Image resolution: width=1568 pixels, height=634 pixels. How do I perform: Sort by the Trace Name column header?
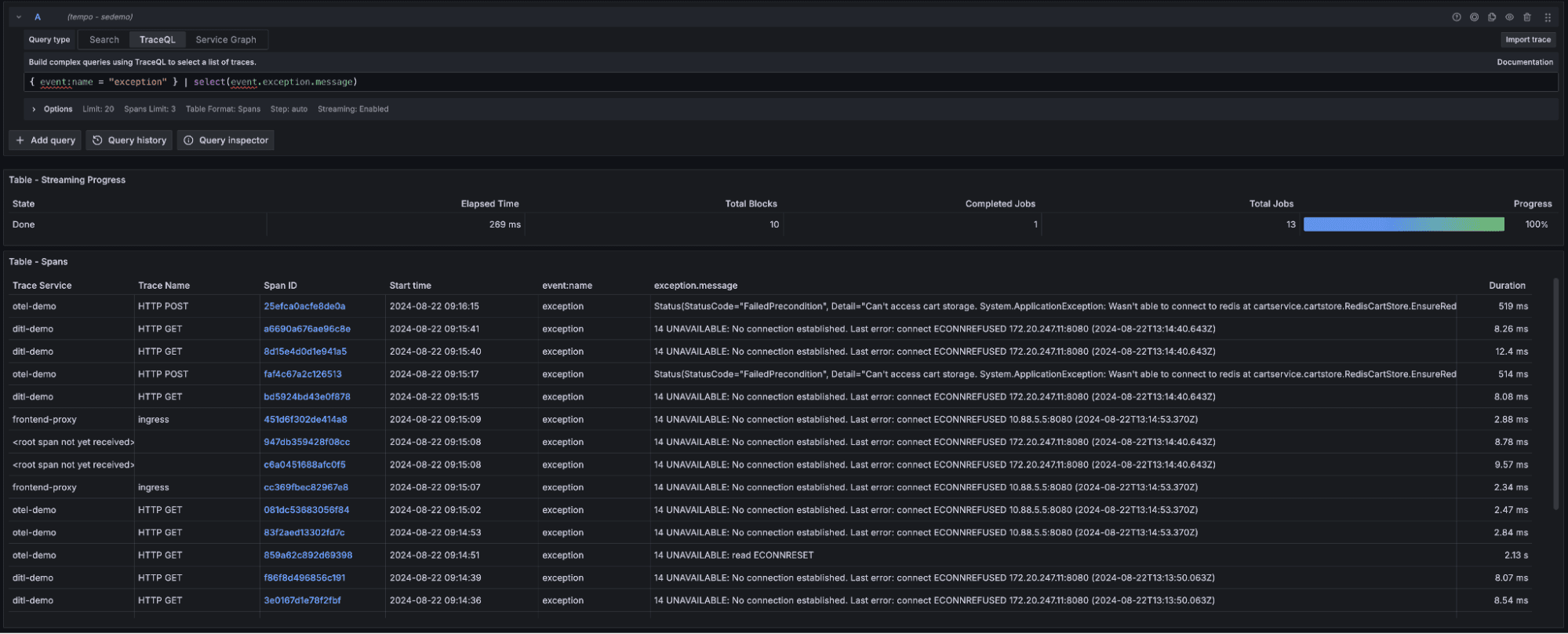click(x=164, y=286)
